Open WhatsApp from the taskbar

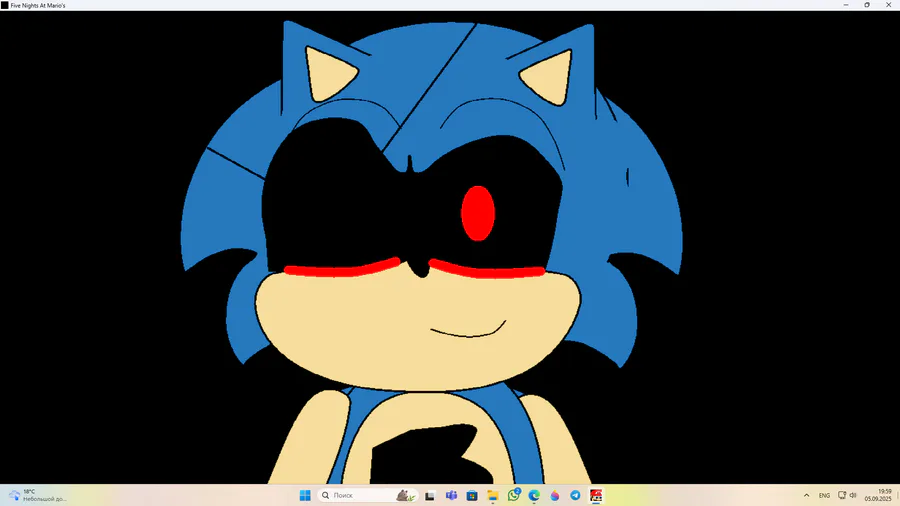point(514,495)
